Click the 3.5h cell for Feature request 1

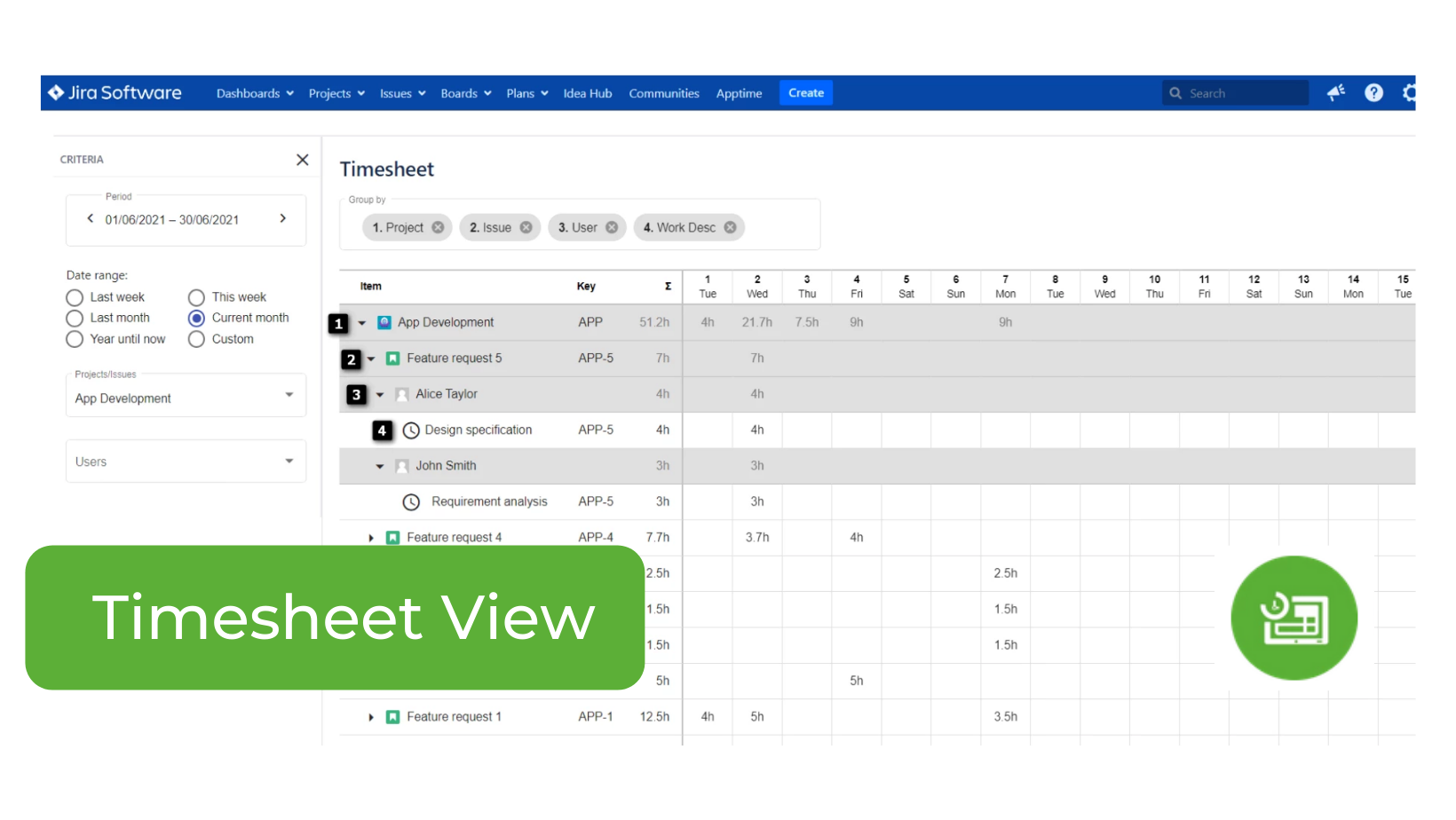1006,716
